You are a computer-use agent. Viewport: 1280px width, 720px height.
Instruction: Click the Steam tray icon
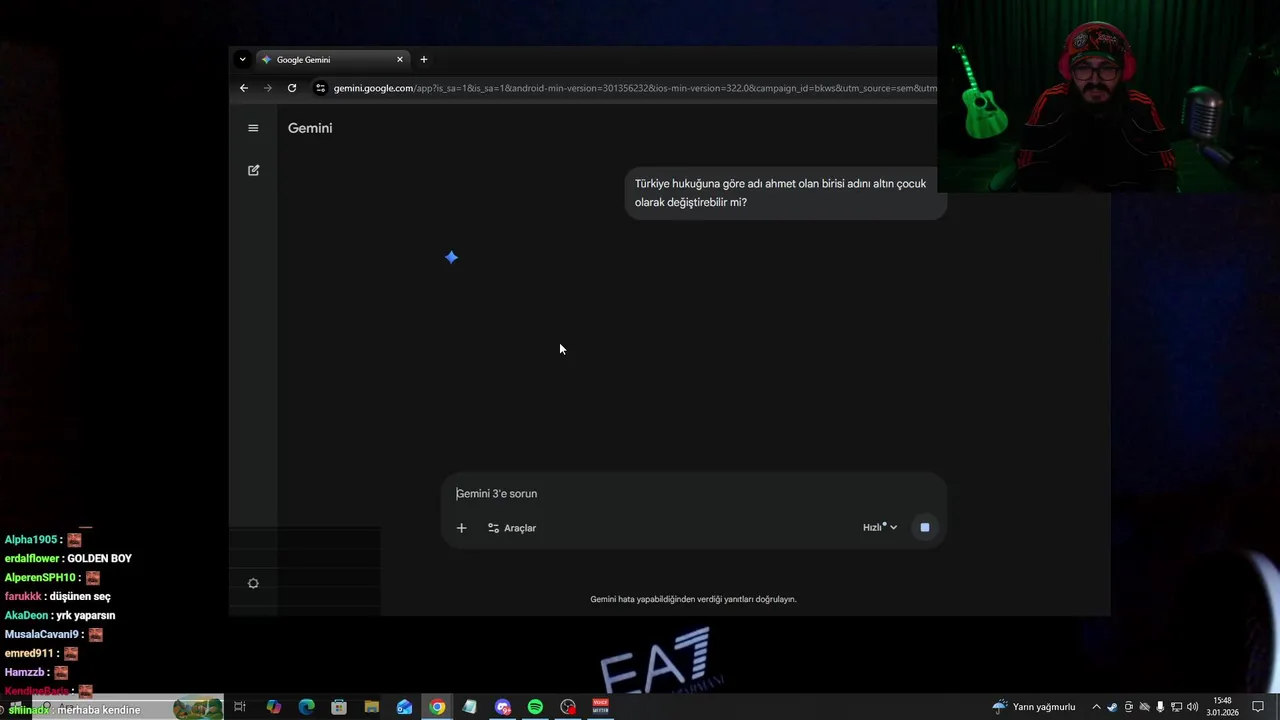(1112, 707)
